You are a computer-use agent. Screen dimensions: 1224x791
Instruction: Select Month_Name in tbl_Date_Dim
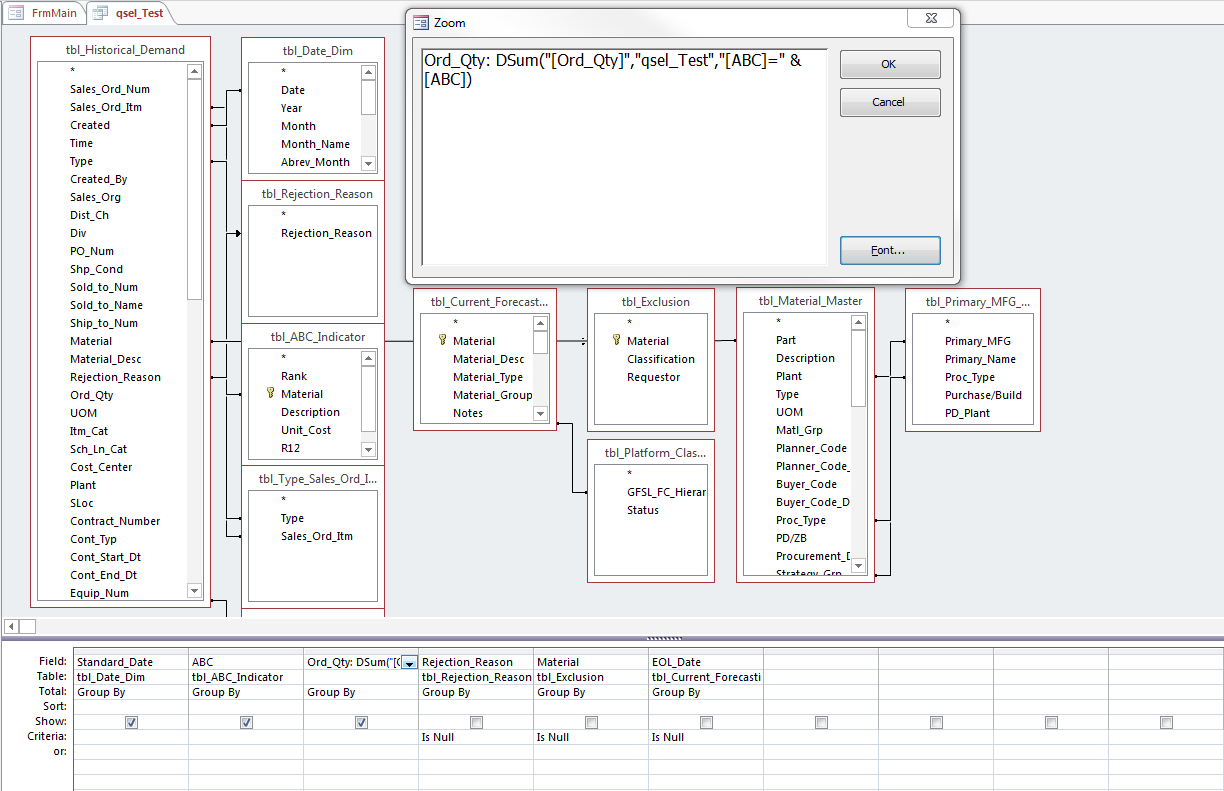(x=315, y=144)
